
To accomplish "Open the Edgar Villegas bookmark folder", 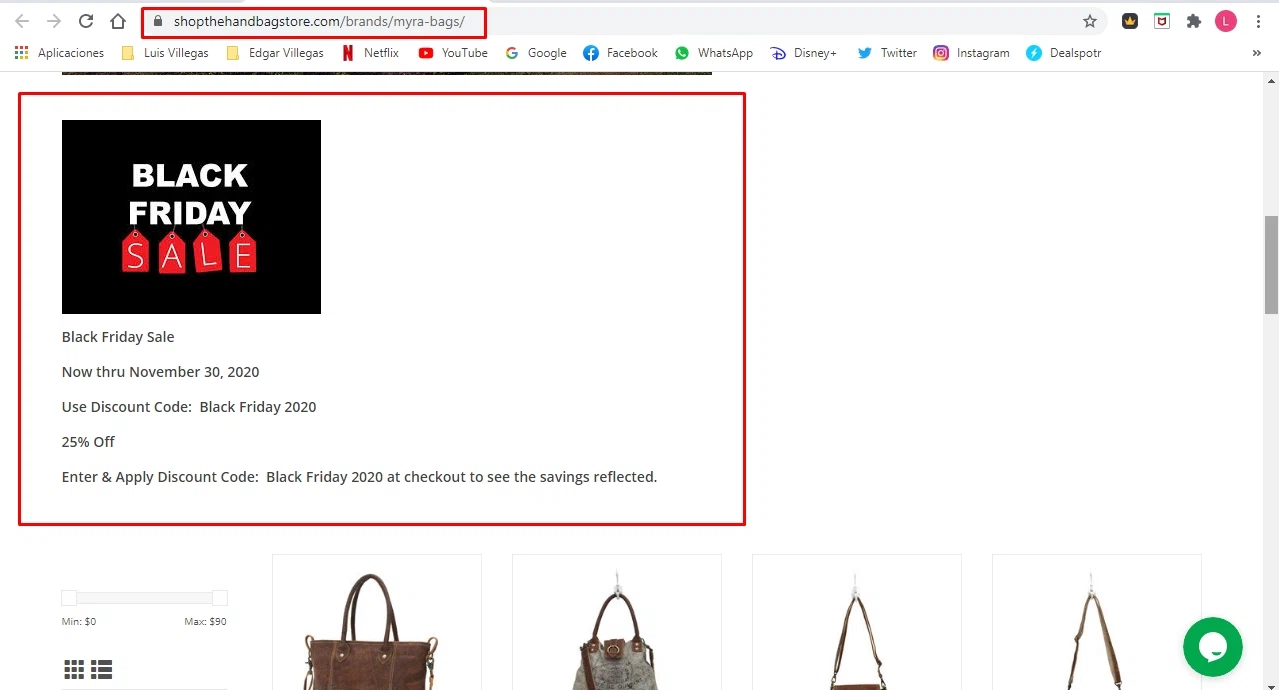I will (275, 53).
